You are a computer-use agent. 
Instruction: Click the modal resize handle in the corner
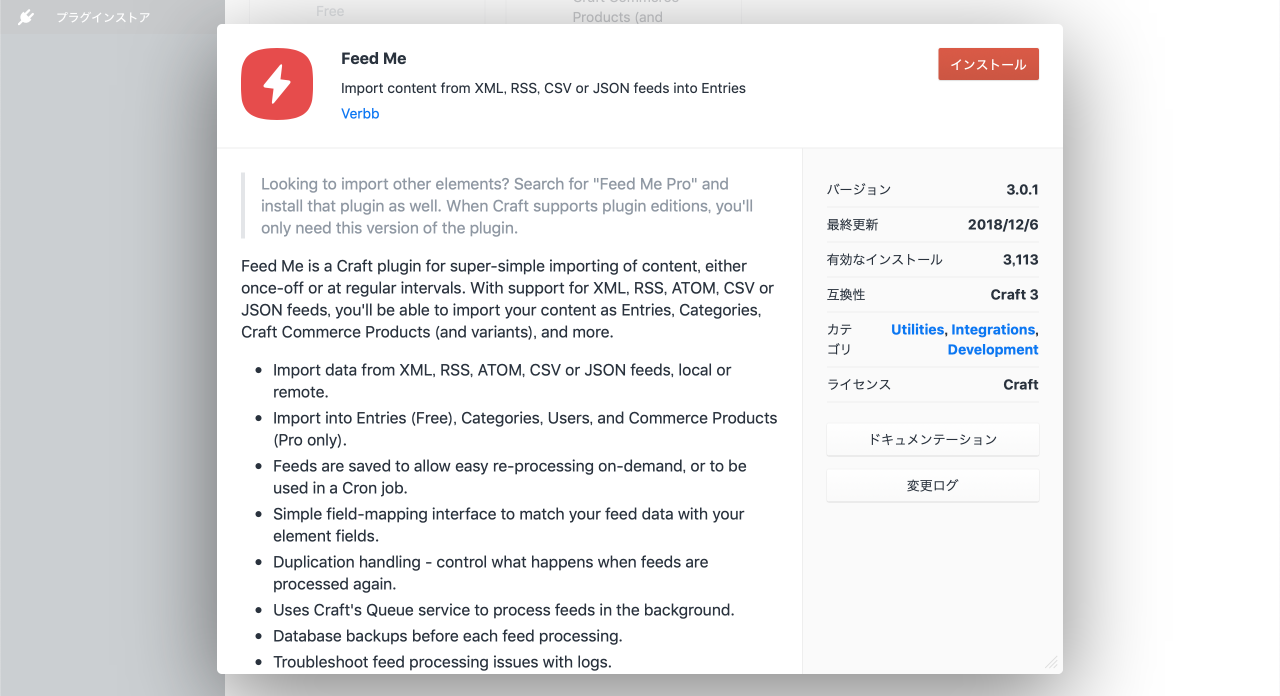tap(1050, 662)
